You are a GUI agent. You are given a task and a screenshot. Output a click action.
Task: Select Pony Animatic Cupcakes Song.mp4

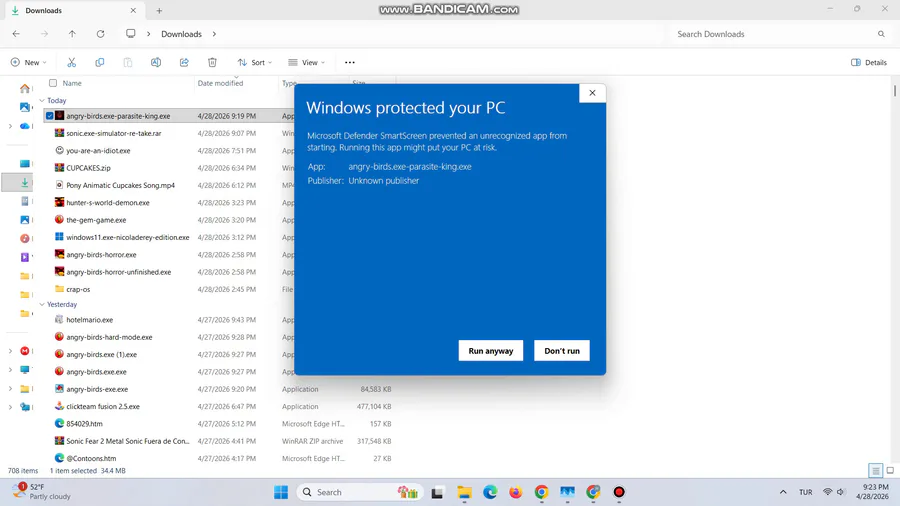121,185
